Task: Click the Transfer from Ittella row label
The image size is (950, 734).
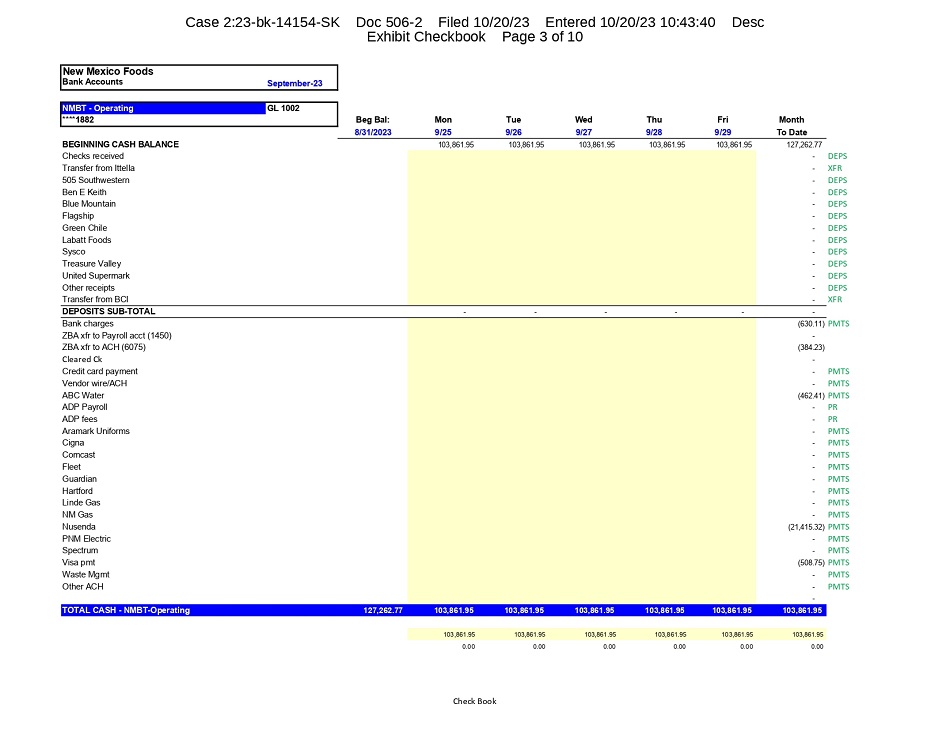Action: pyautogui.click(x=98, y=168)
